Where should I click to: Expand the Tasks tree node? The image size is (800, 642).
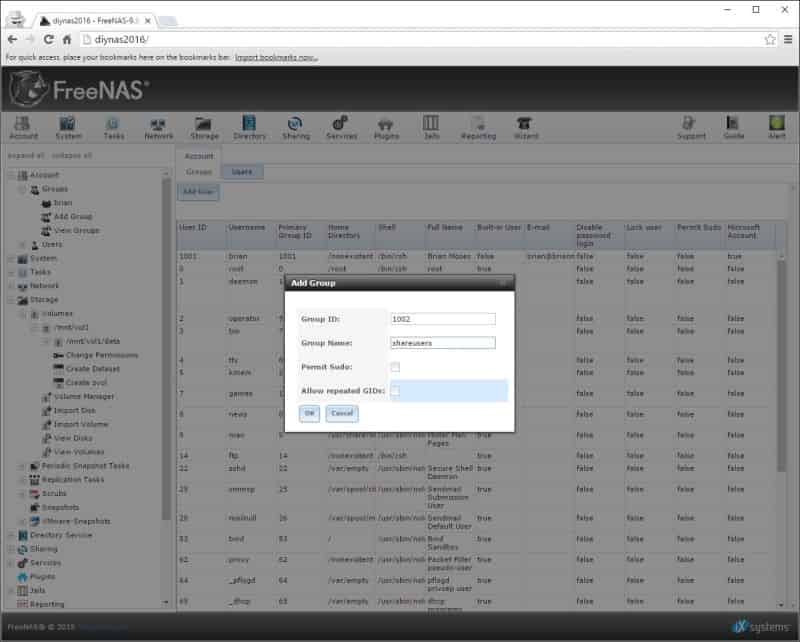12,273
